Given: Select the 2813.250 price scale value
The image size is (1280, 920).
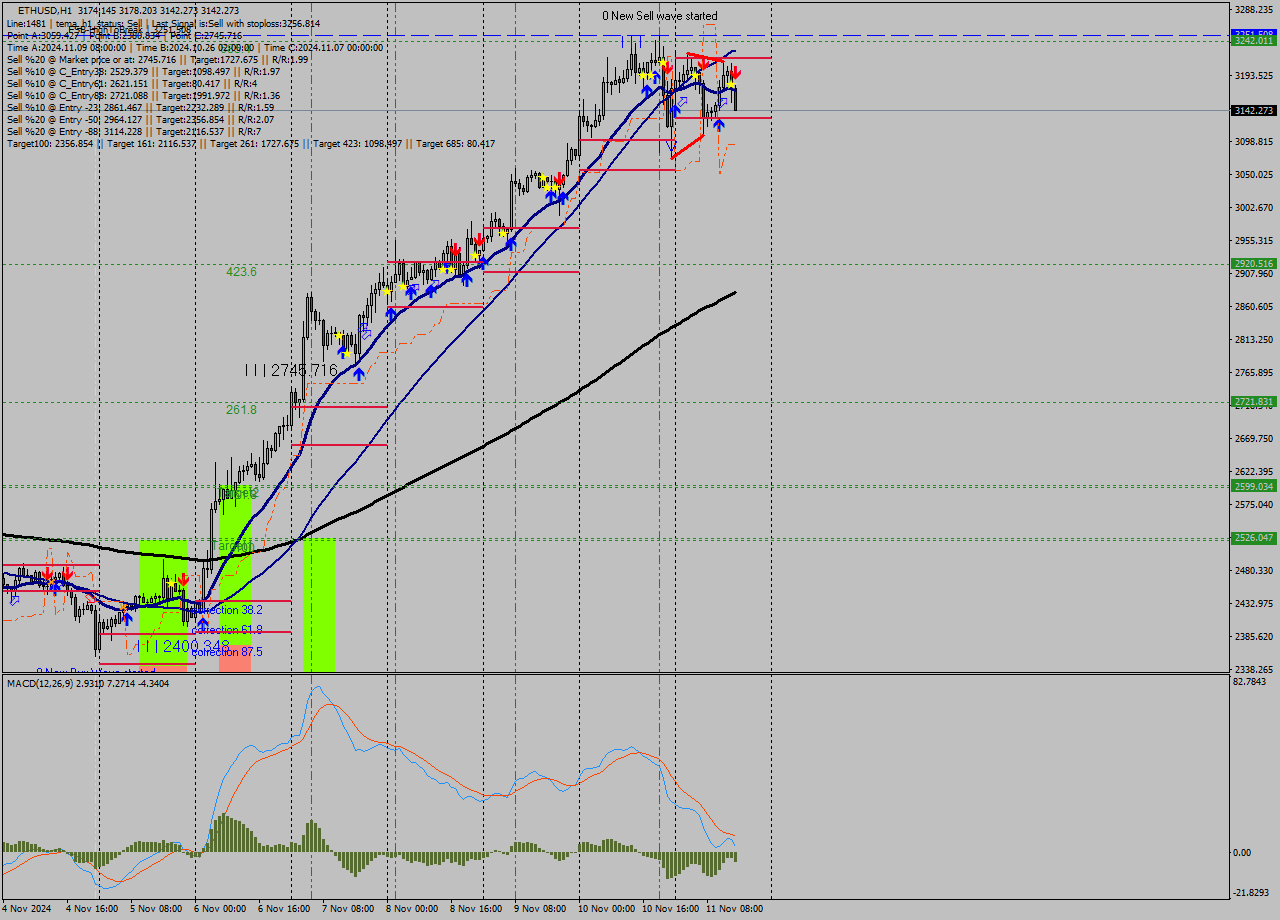Looking at the screenshot, I should tap(1254, 340).
